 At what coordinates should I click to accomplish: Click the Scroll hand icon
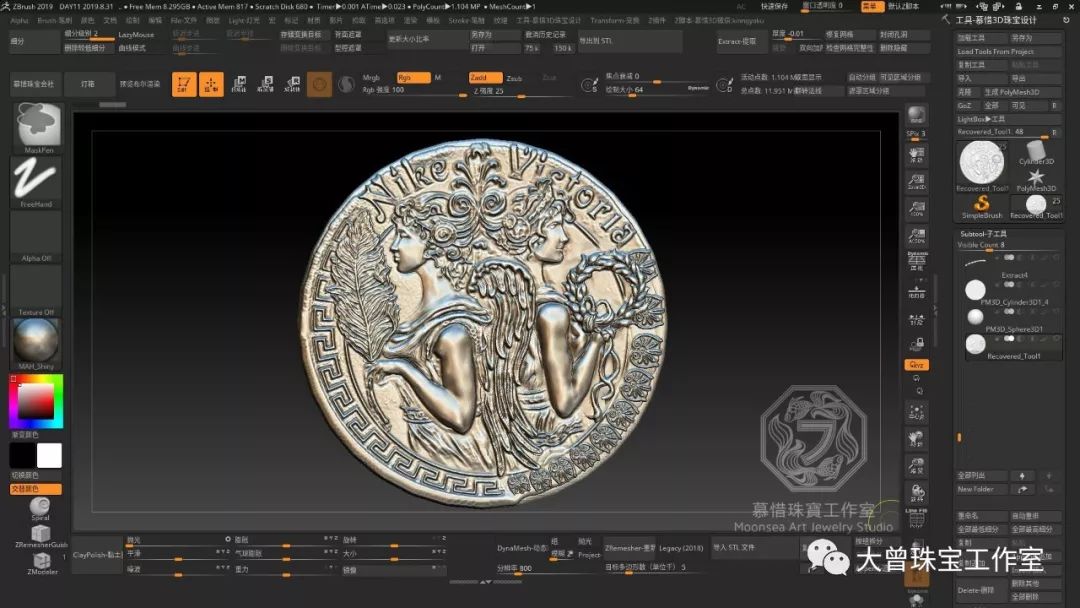coord(917,154)
